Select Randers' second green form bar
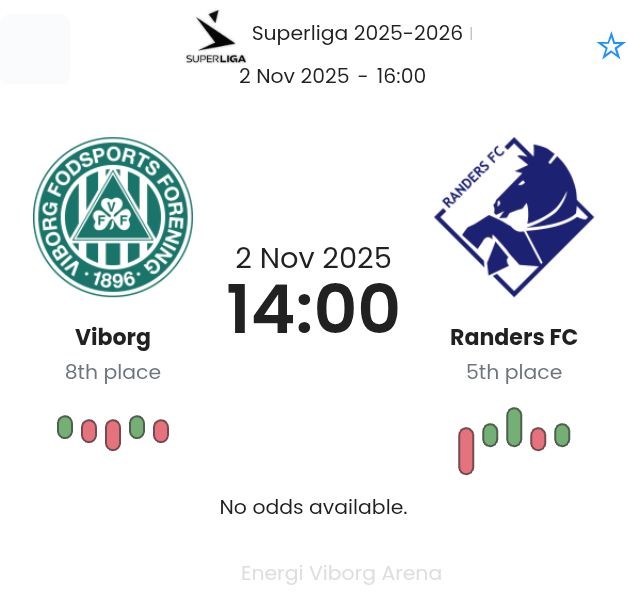 pyautogui.click(x=490, y=435)
